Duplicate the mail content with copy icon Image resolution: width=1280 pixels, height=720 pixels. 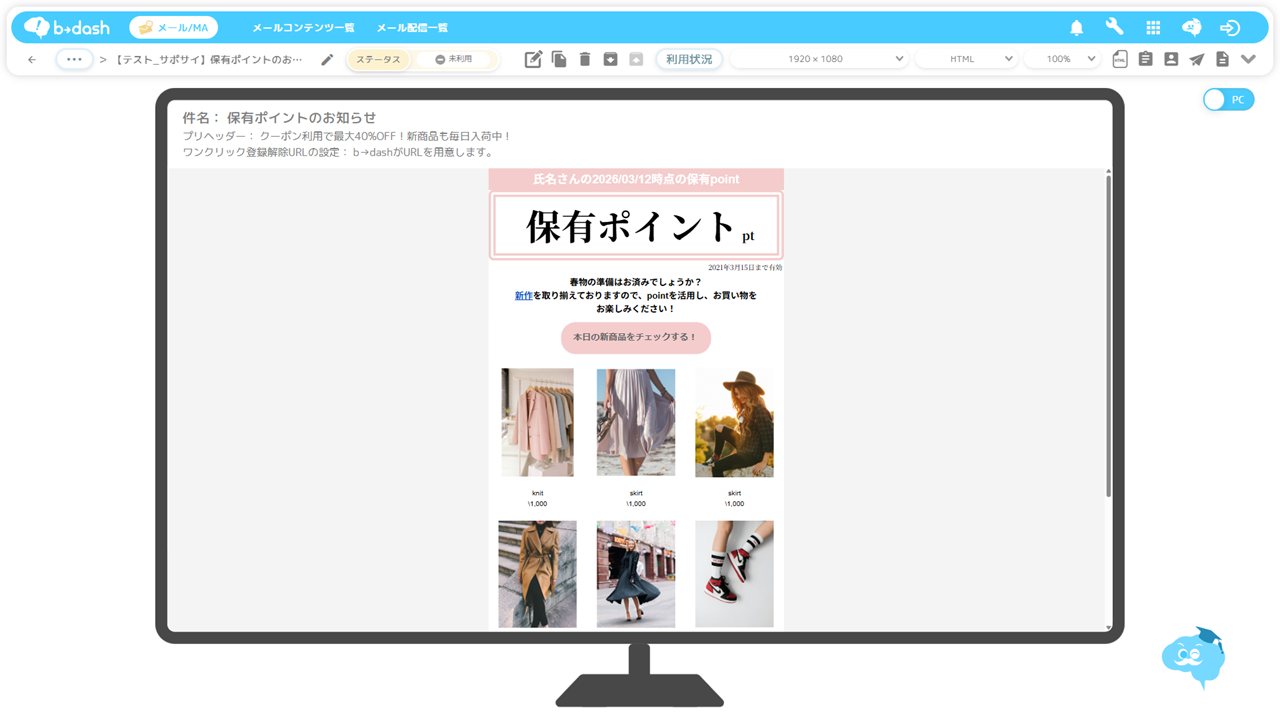point(559,60)
